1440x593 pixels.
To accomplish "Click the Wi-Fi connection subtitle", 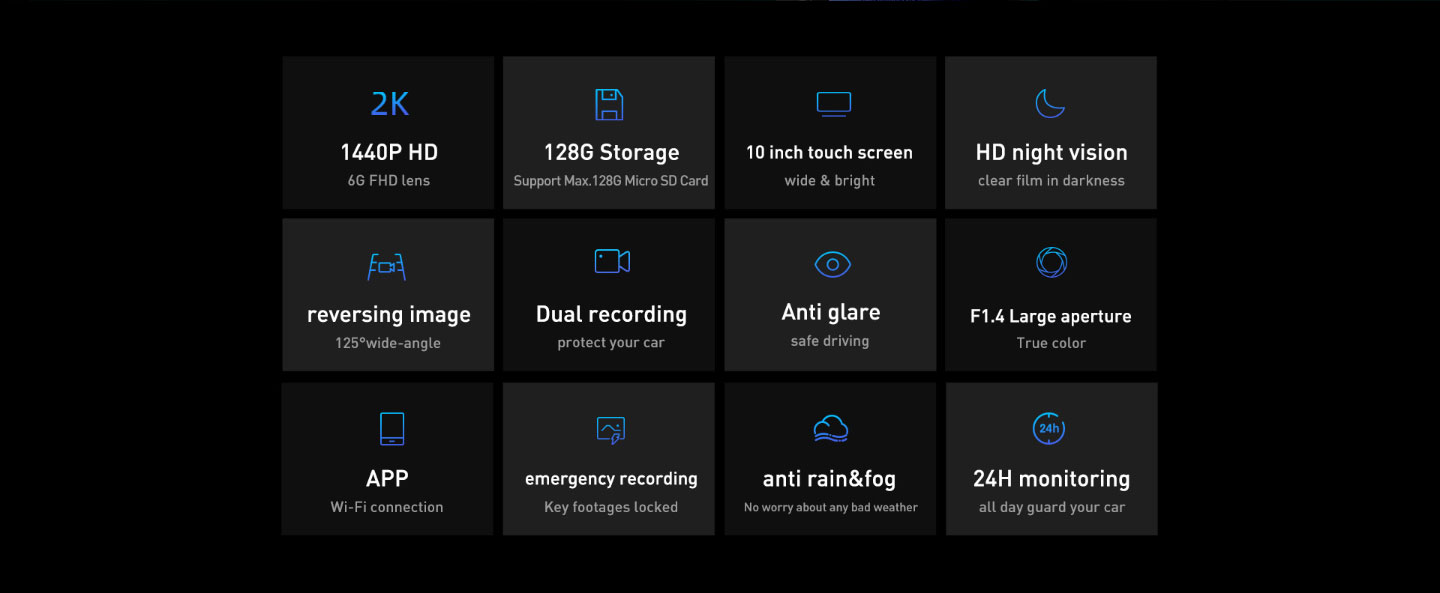I will (387, 507).
